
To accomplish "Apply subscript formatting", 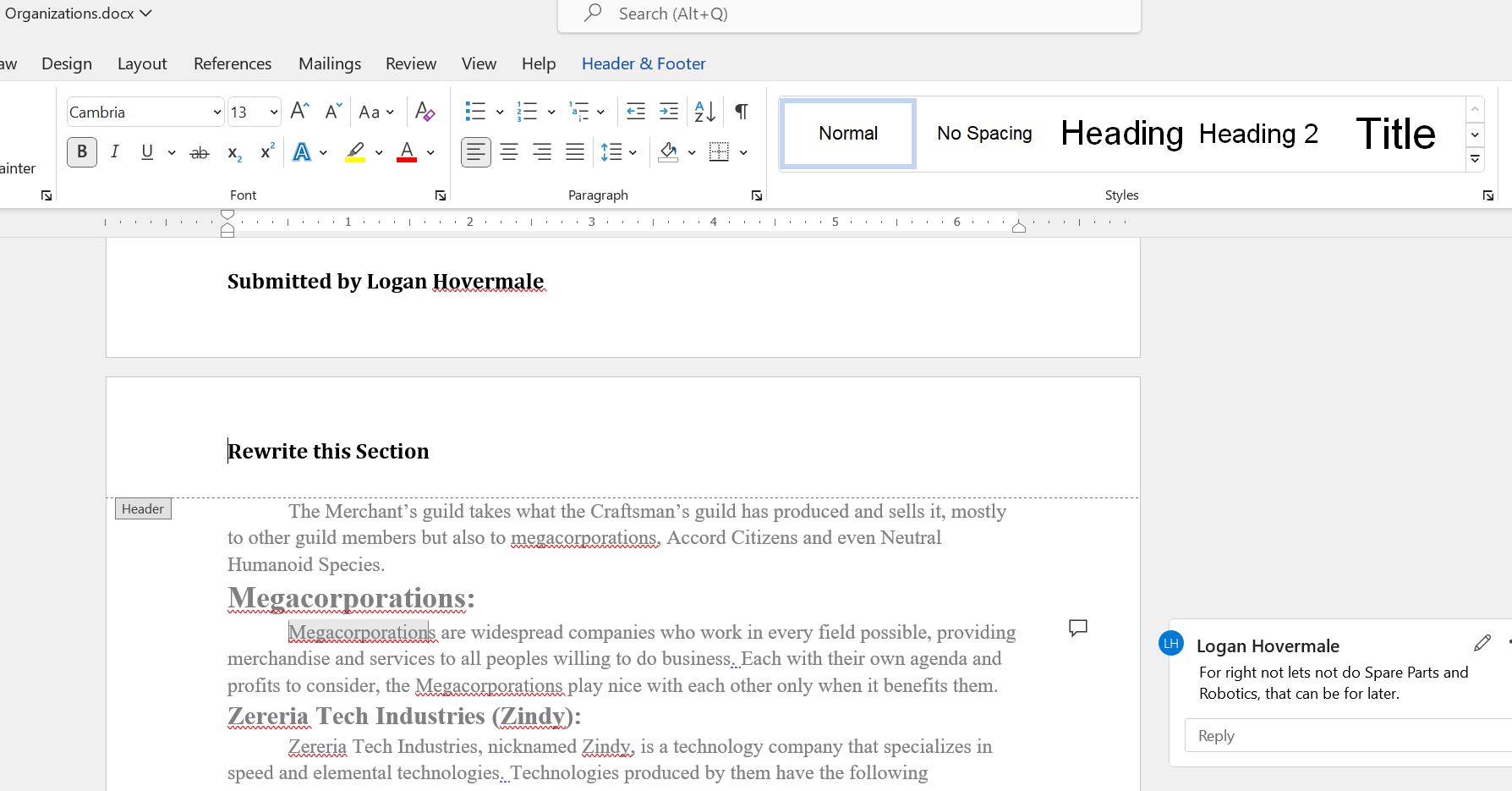I will (234, 152).
